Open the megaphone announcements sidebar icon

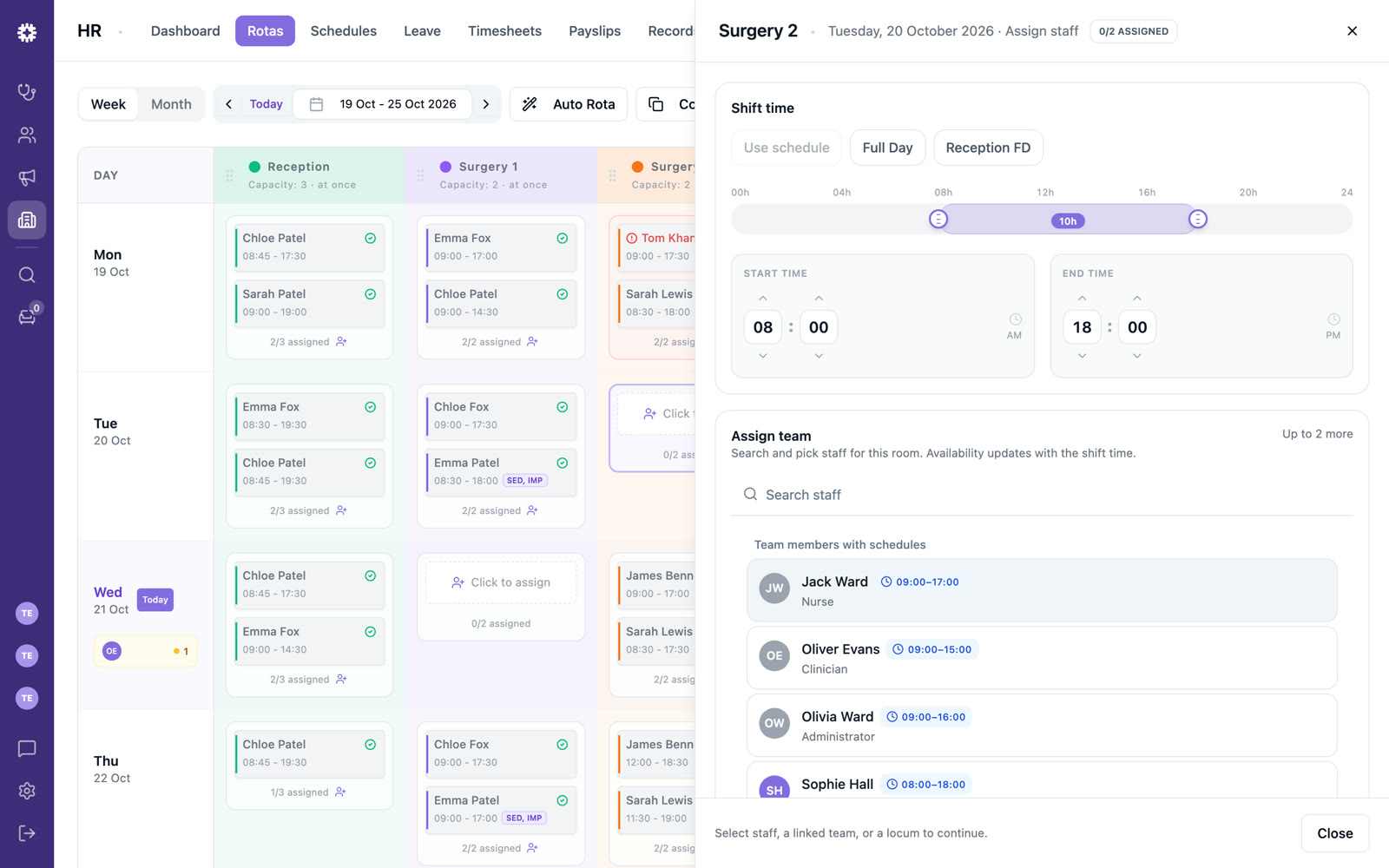[x=27, y=177]
